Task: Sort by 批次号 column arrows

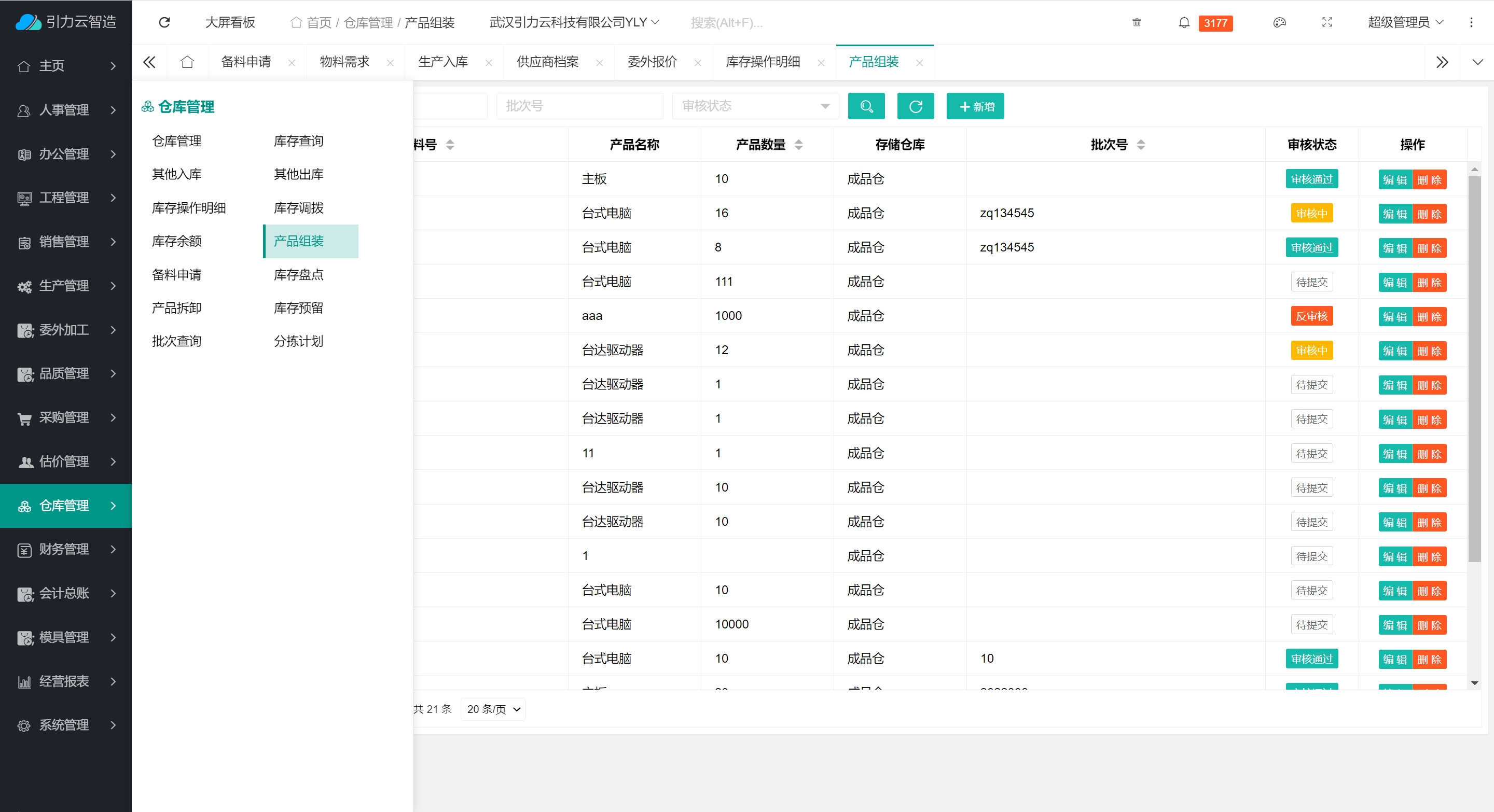Action: click(x=1141, y=144)
